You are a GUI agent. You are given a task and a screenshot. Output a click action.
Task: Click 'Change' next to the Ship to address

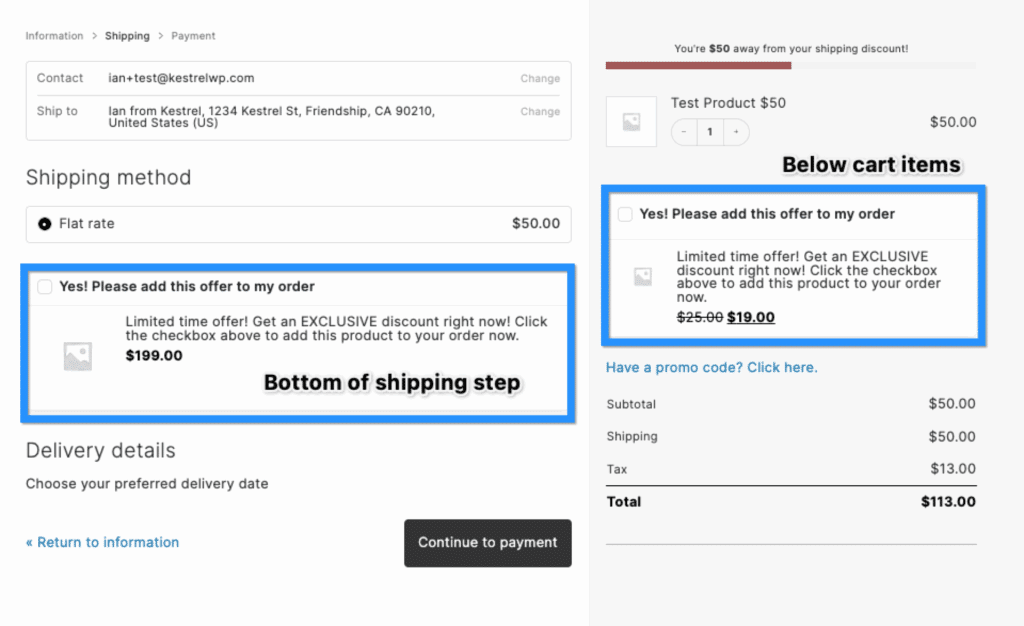540,112
